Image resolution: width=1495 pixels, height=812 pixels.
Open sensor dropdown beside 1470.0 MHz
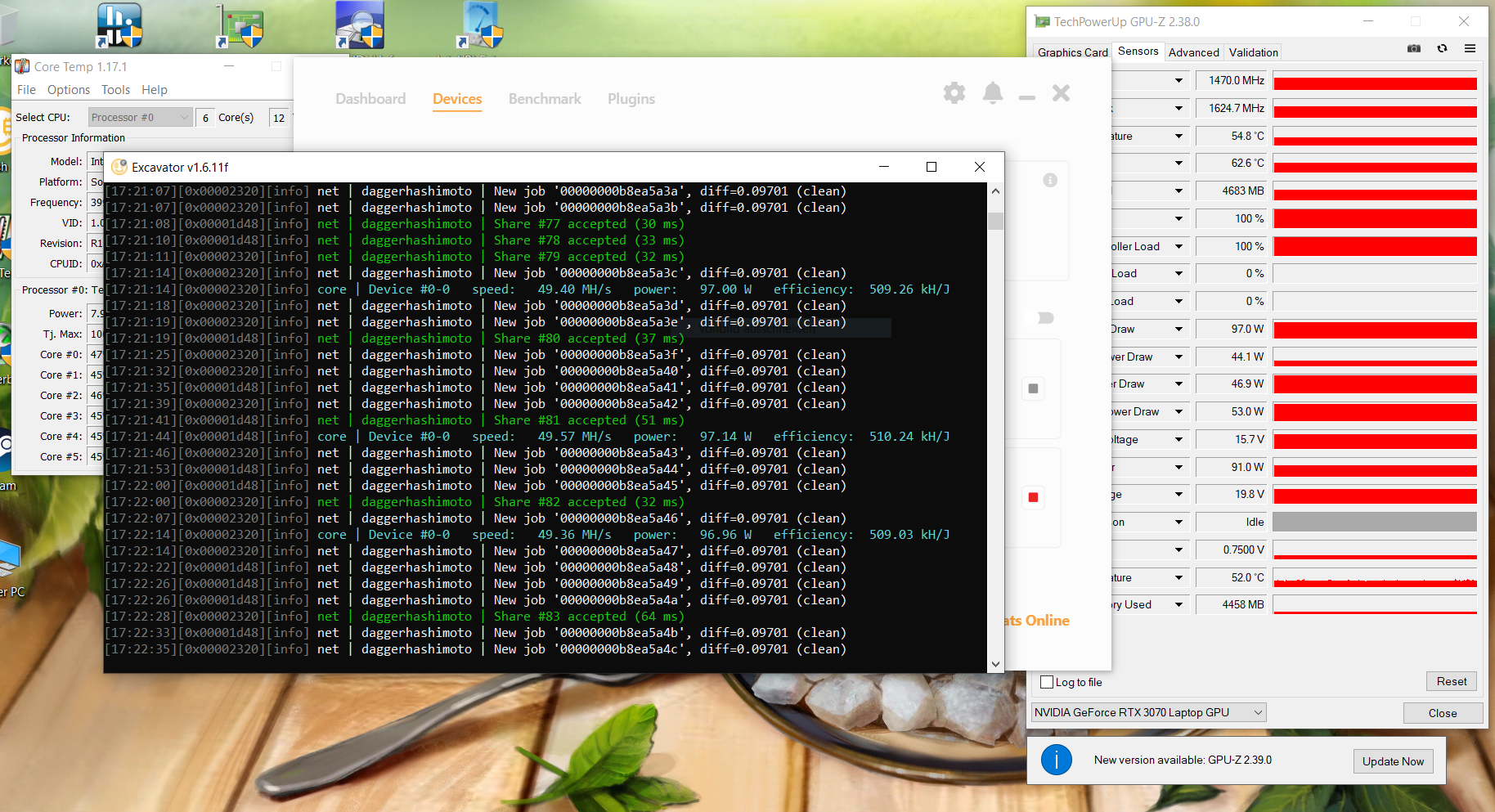pyautogui.click(x=1178, y=80)
